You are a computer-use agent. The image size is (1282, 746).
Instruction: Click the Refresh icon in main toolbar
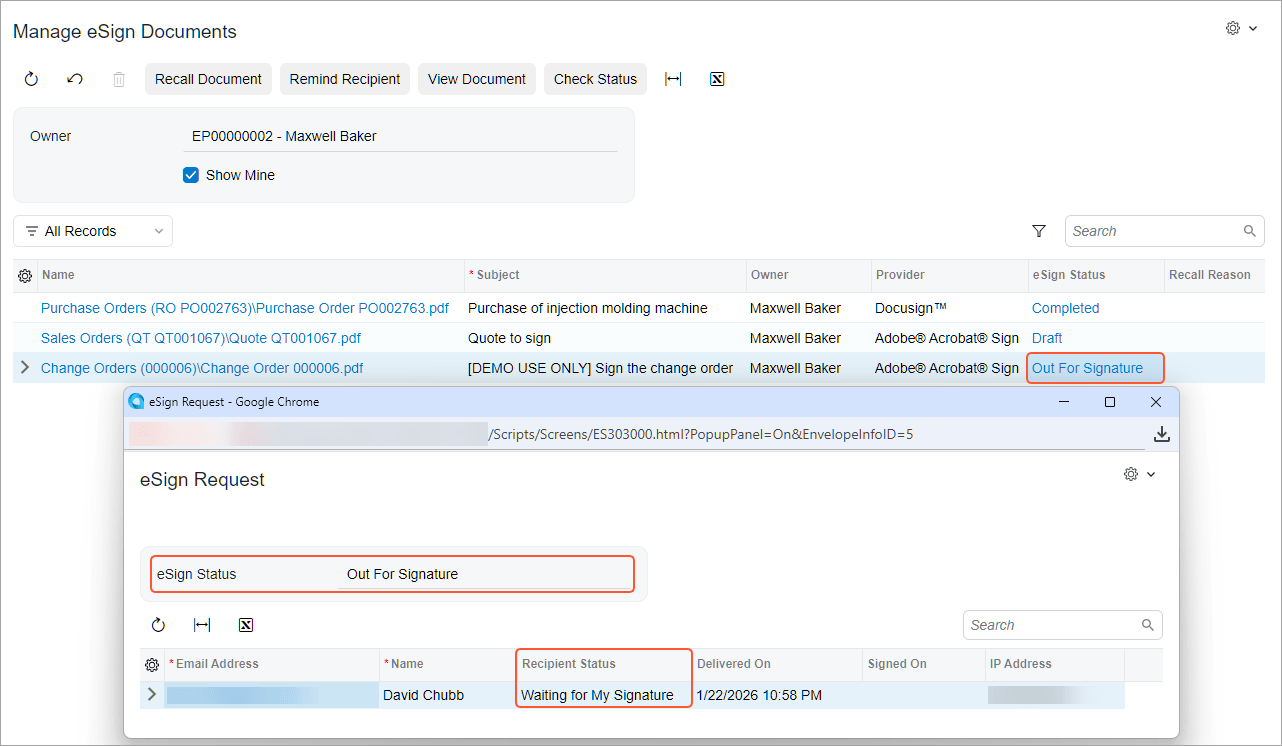(31, 79)
